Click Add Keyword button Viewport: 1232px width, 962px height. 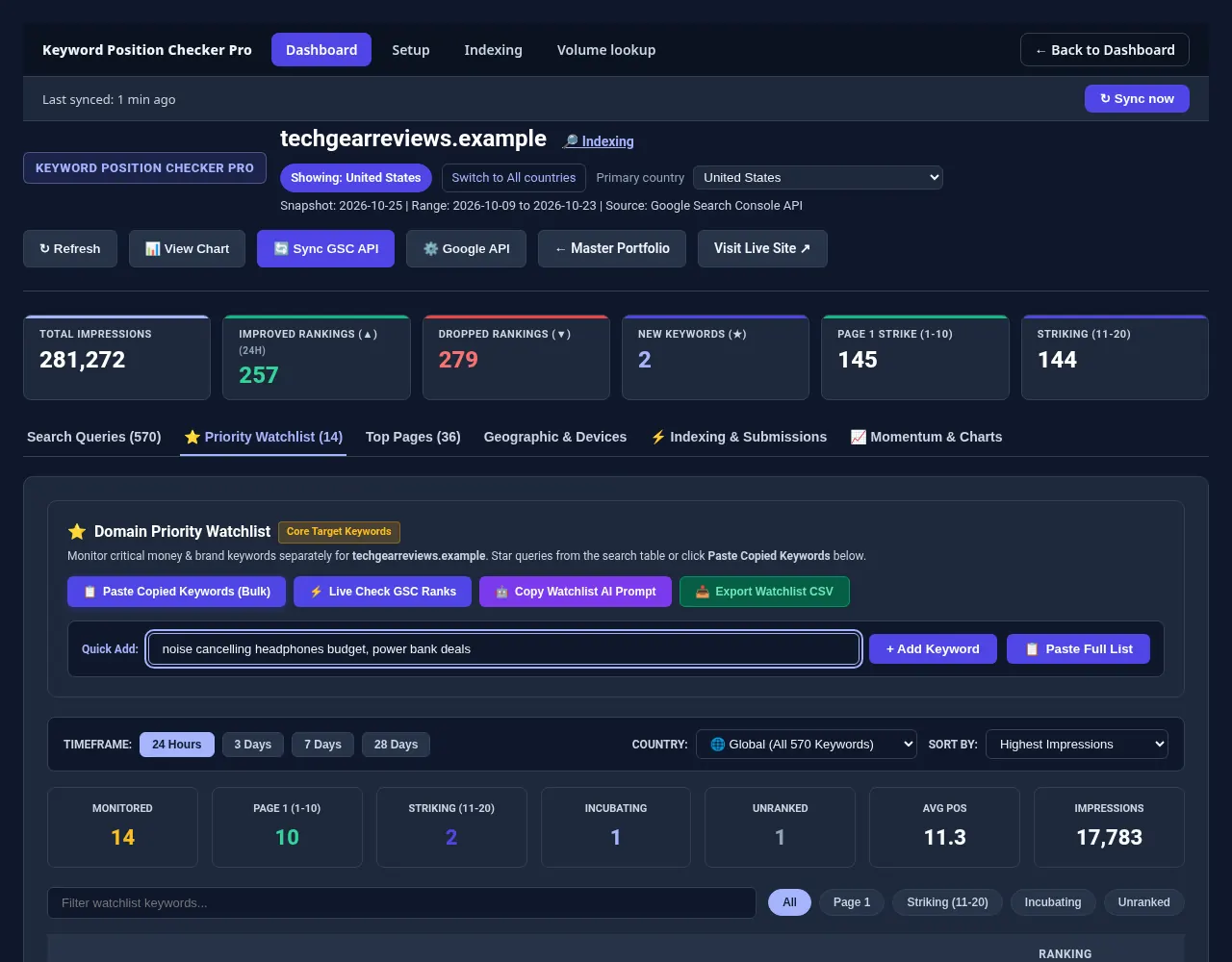pyautogui.click(x=933, y=649)
